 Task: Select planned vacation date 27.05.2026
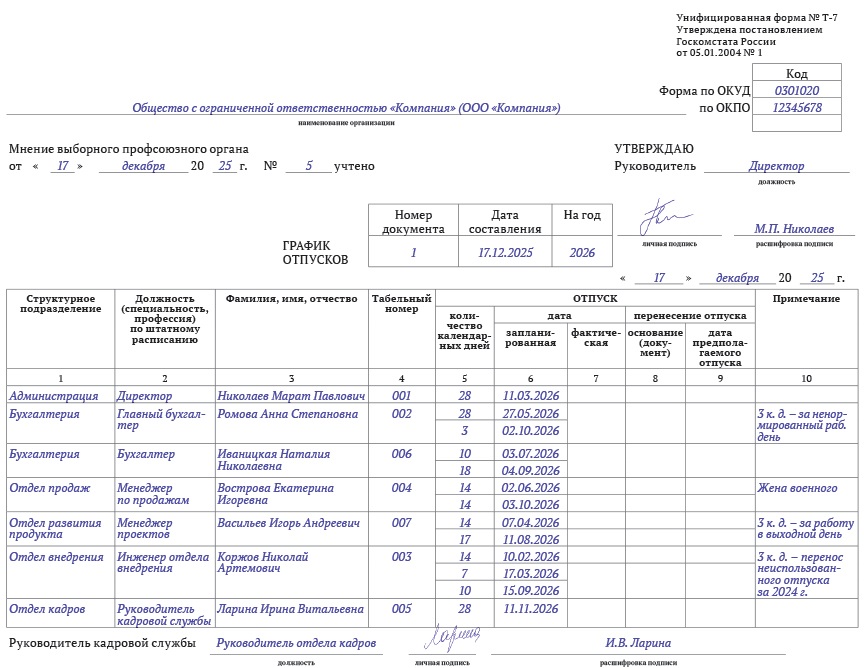[x=531, y=414]
